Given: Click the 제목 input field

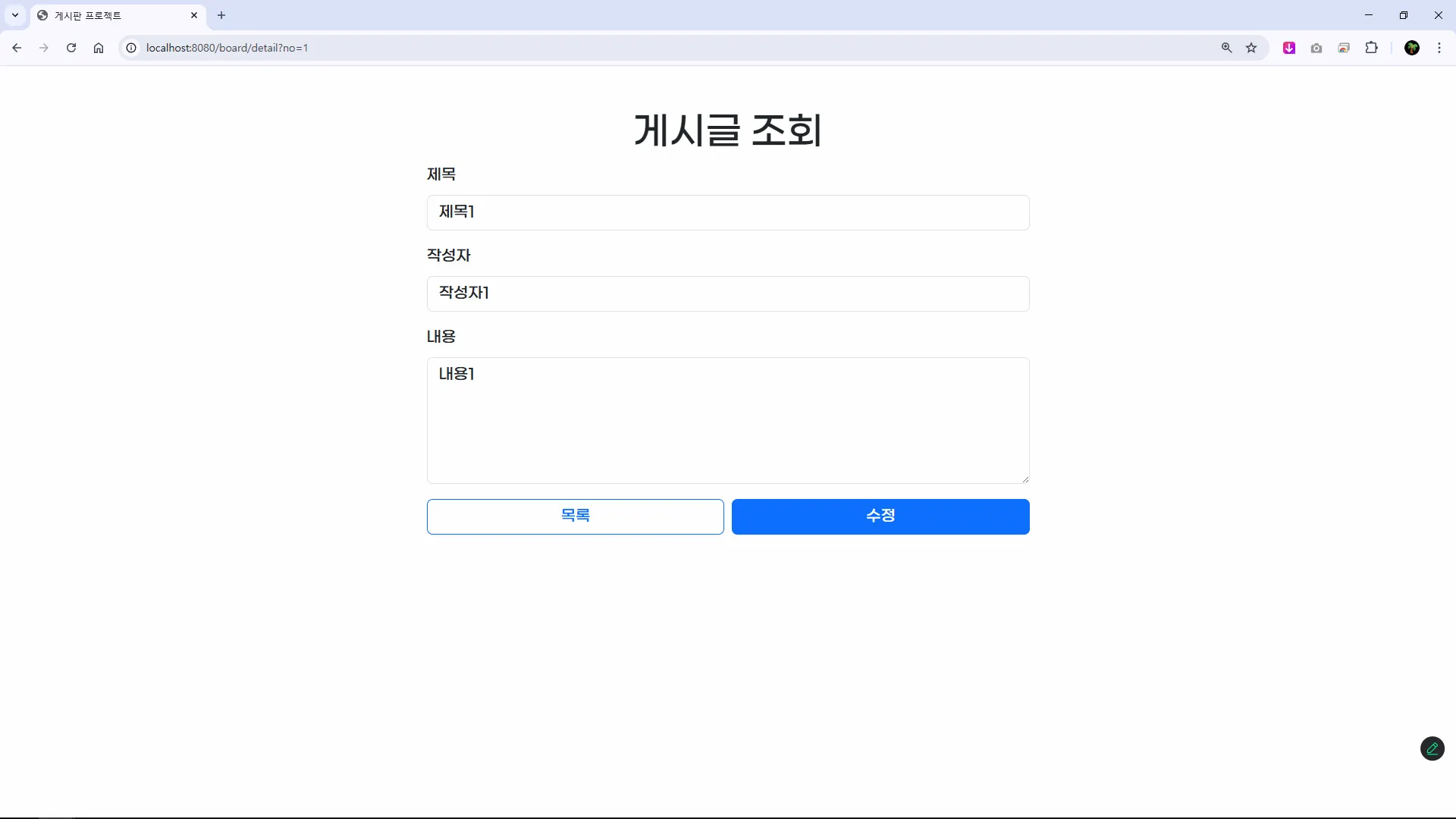Looking at the screenshot, I should (x=727, y=212).
